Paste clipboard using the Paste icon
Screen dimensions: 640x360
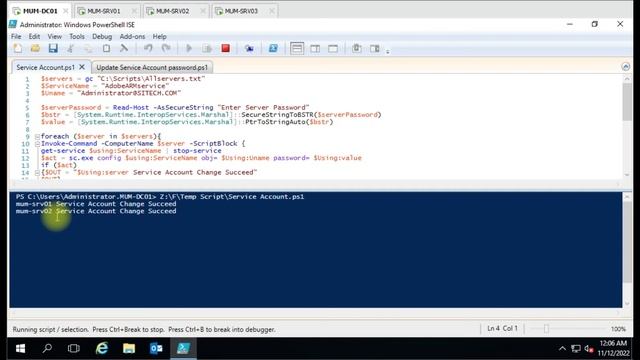(x=106, y=48)
